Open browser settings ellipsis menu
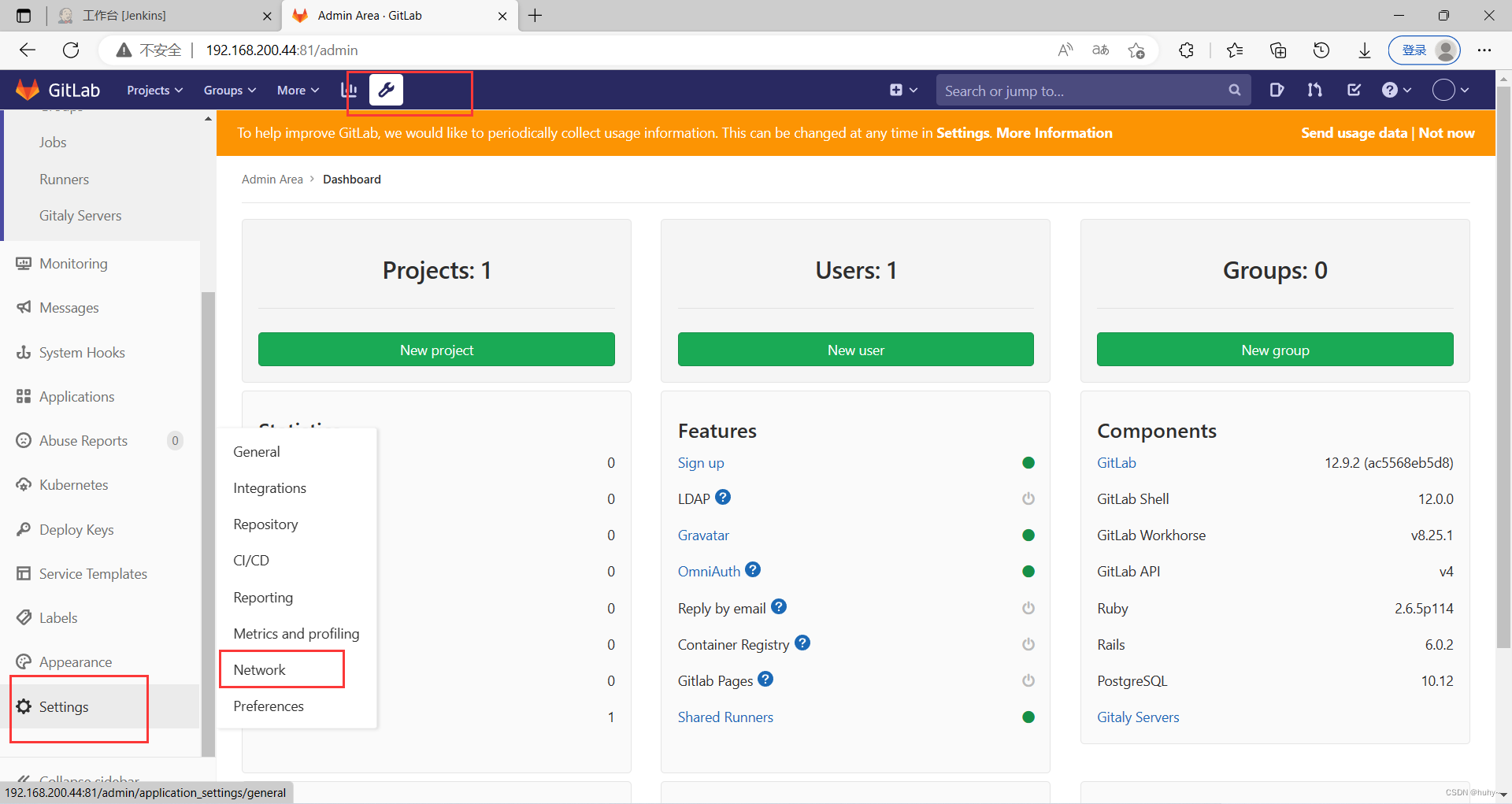The width and height of the screenshot is (1512, 804). [x=1484, y=50]
